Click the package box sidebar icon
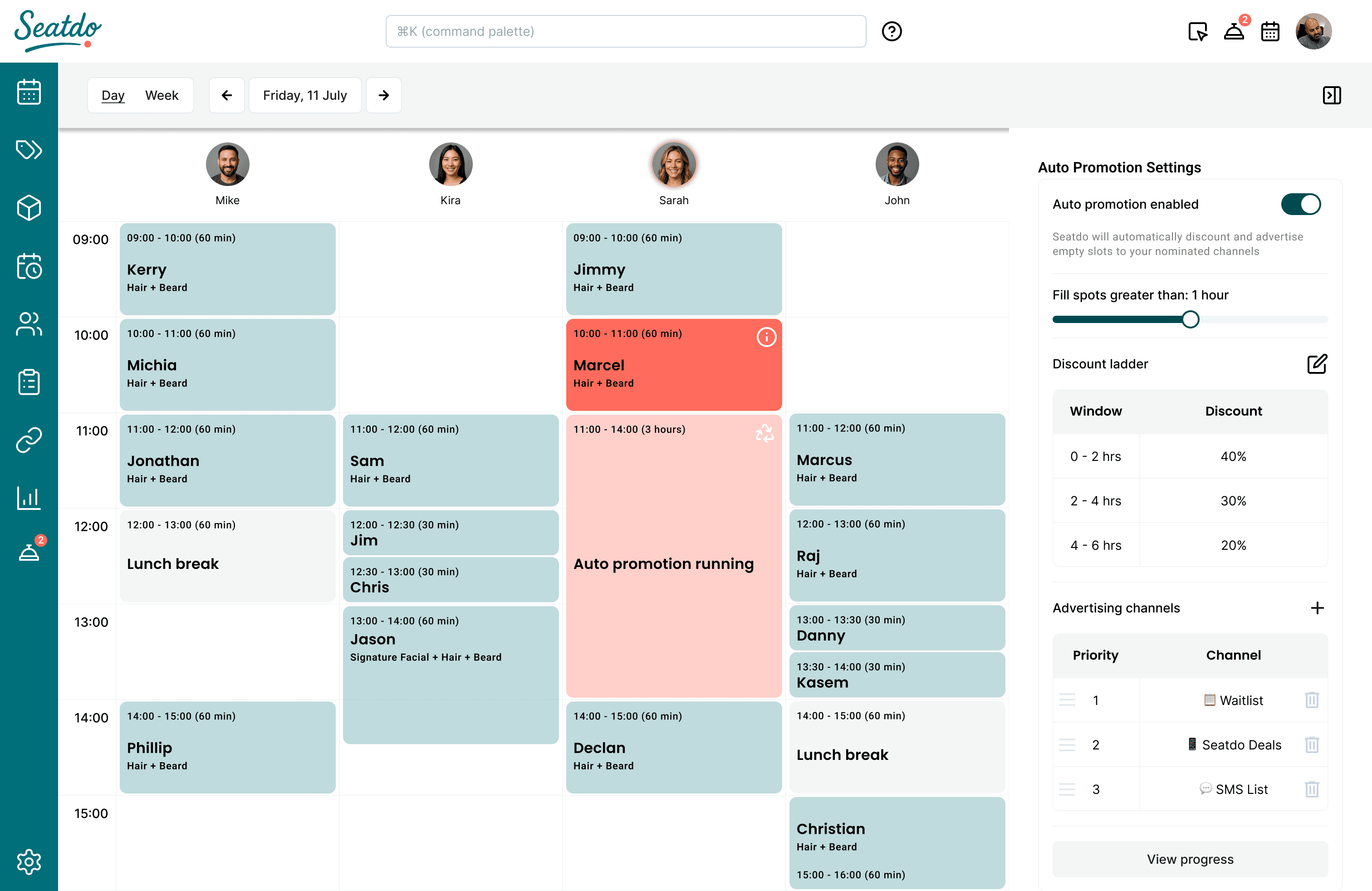The width and height of the screenshot is (1372, 891). tap(29, 207)
